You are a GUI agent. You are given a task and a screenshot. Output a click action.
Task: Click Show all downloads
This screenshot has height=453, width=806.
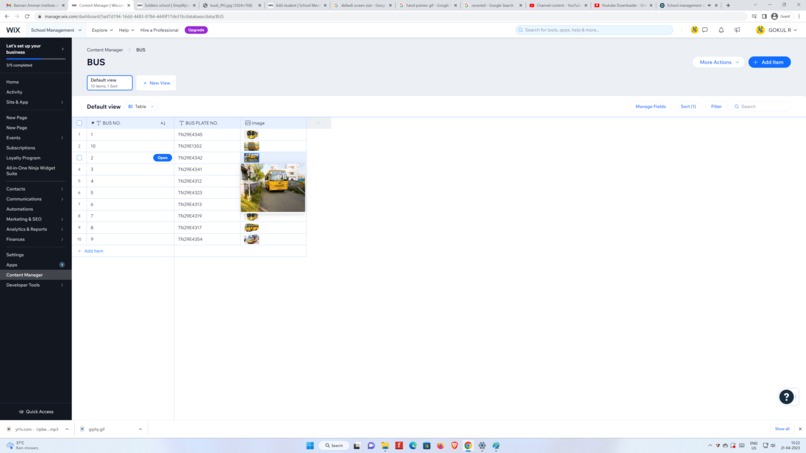pos(782,429)
